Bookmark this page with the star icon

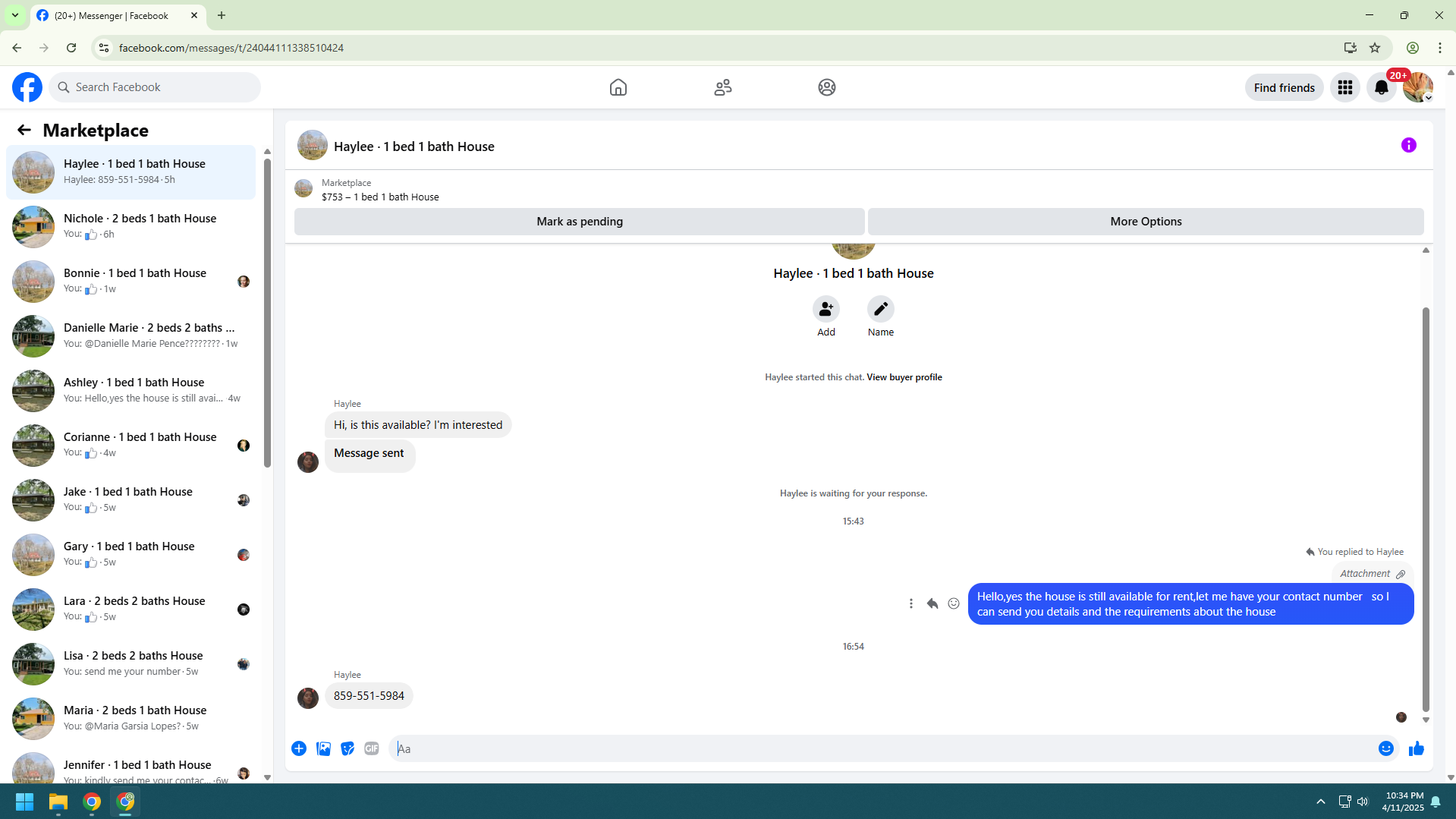[1375, 48]
